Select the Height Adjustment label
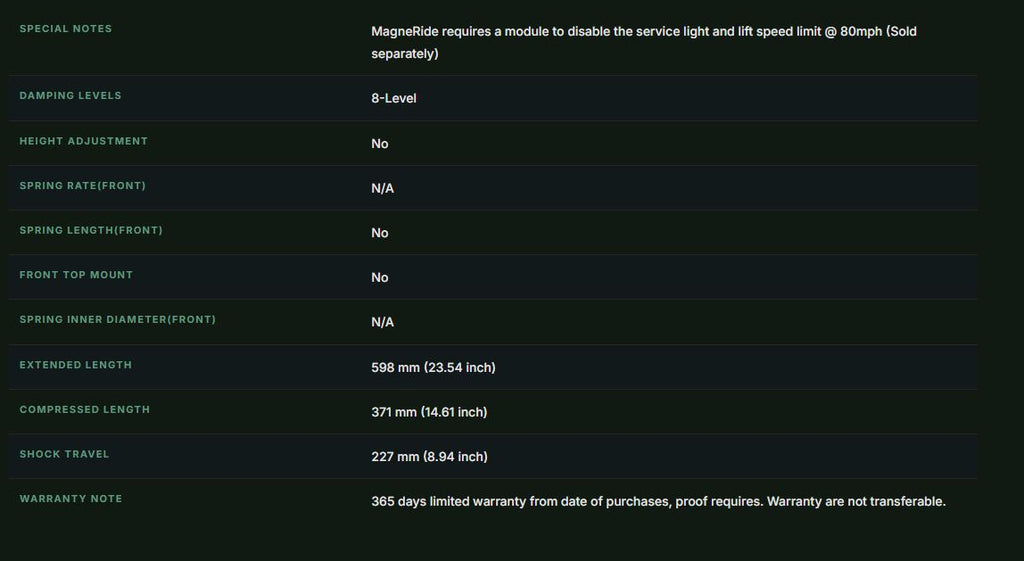This screenshot has width=1024, height=561. [x=84, y=141]
